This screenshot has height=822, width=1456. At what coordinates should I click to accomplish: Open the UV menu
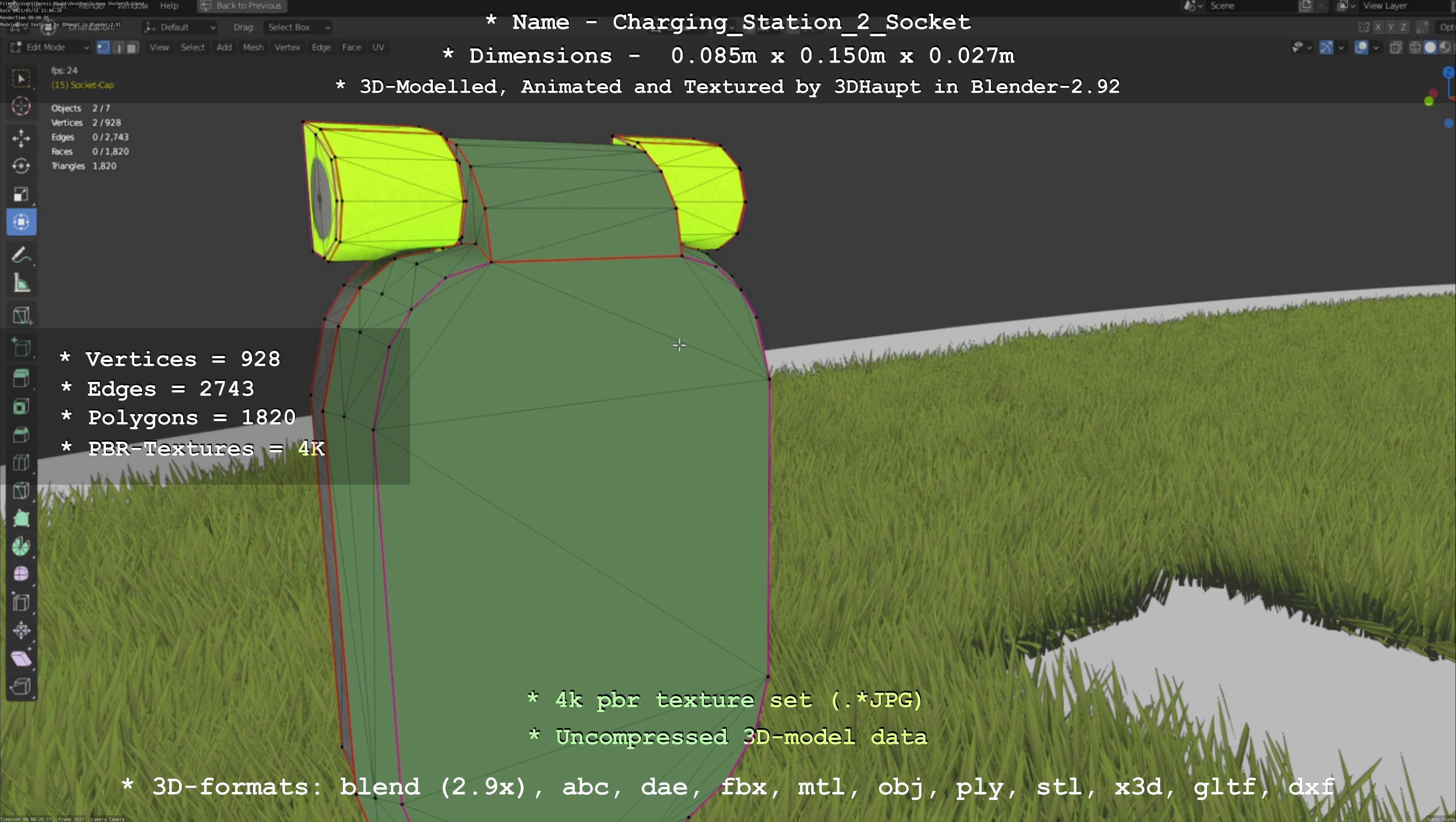(x=378, y=47)
